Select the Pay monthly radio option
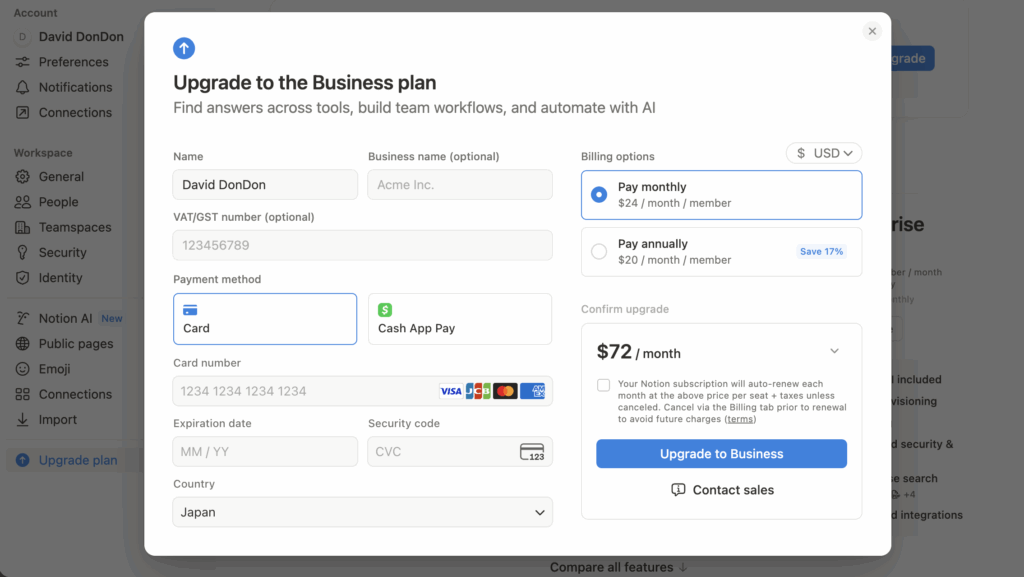1024x577 pixels. coord(599,195)
